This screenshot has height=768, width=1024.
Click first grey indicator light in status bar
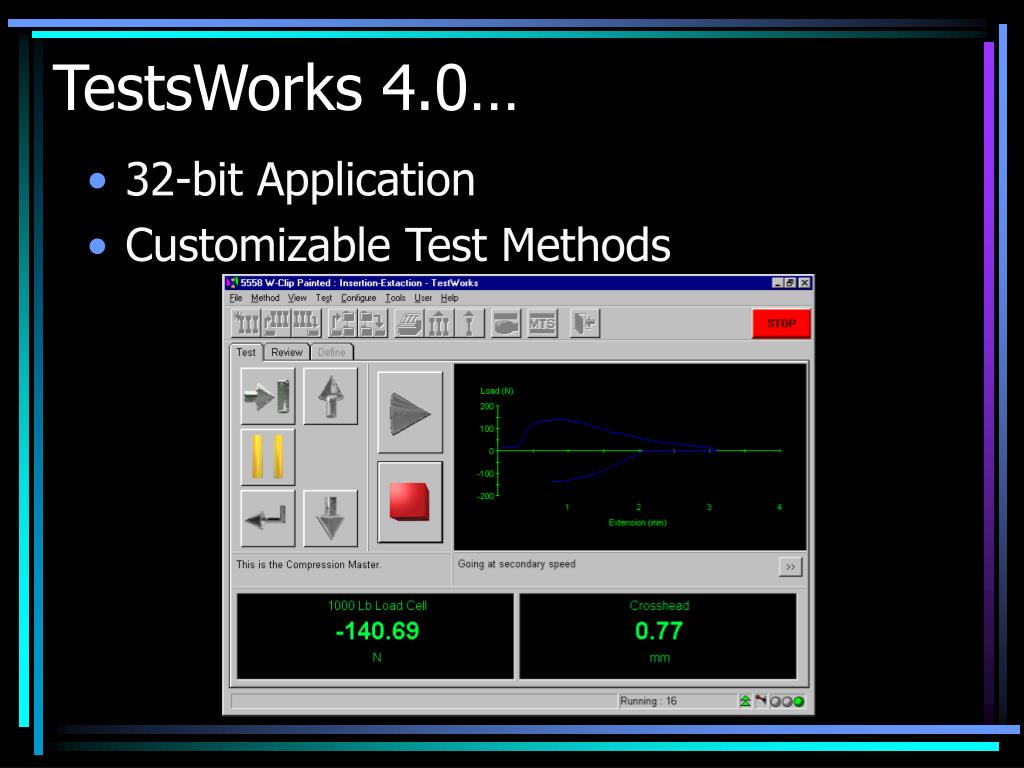coord(776,701)
